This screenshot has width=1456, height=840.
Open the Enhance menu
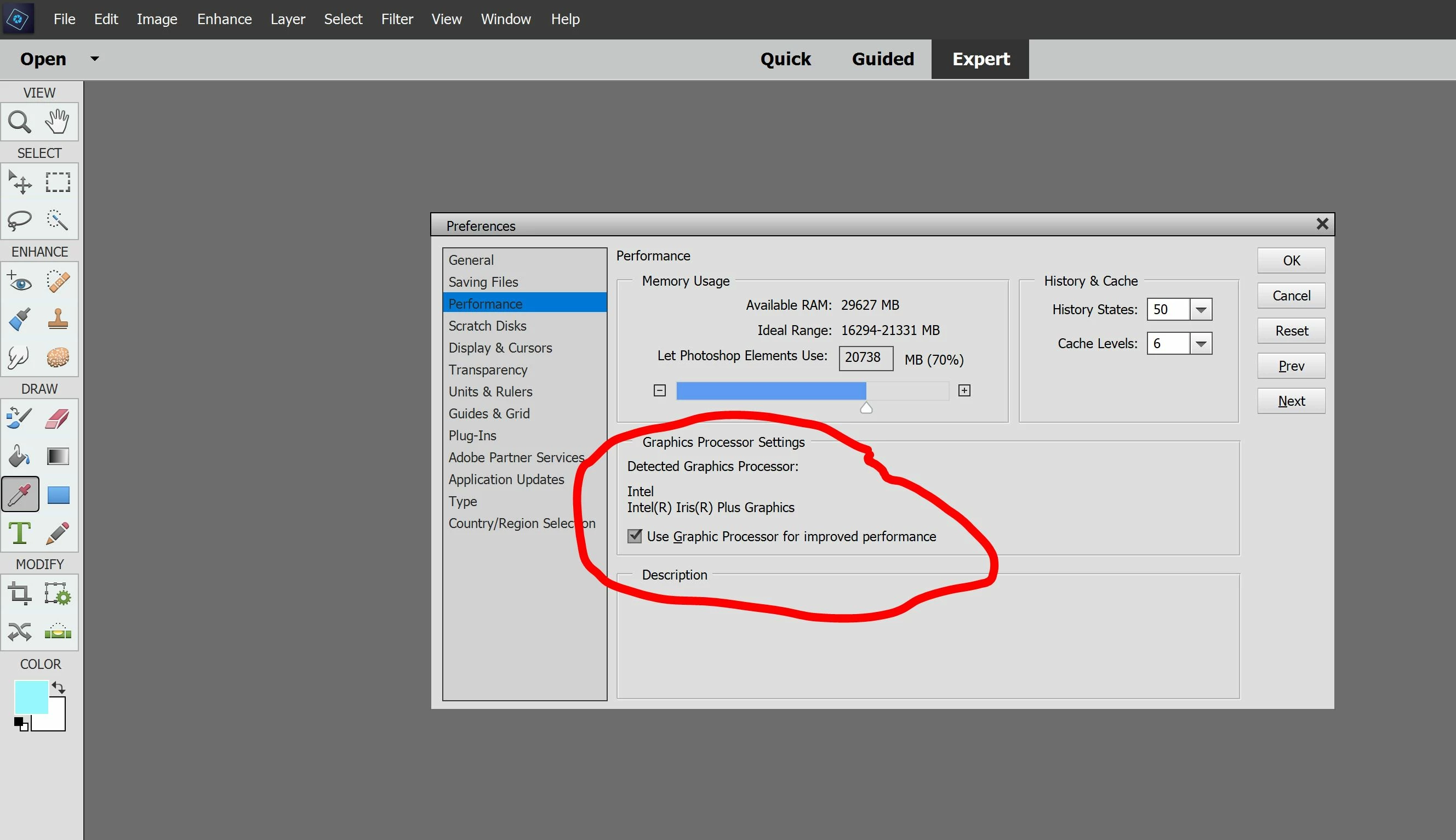point(224,19)
